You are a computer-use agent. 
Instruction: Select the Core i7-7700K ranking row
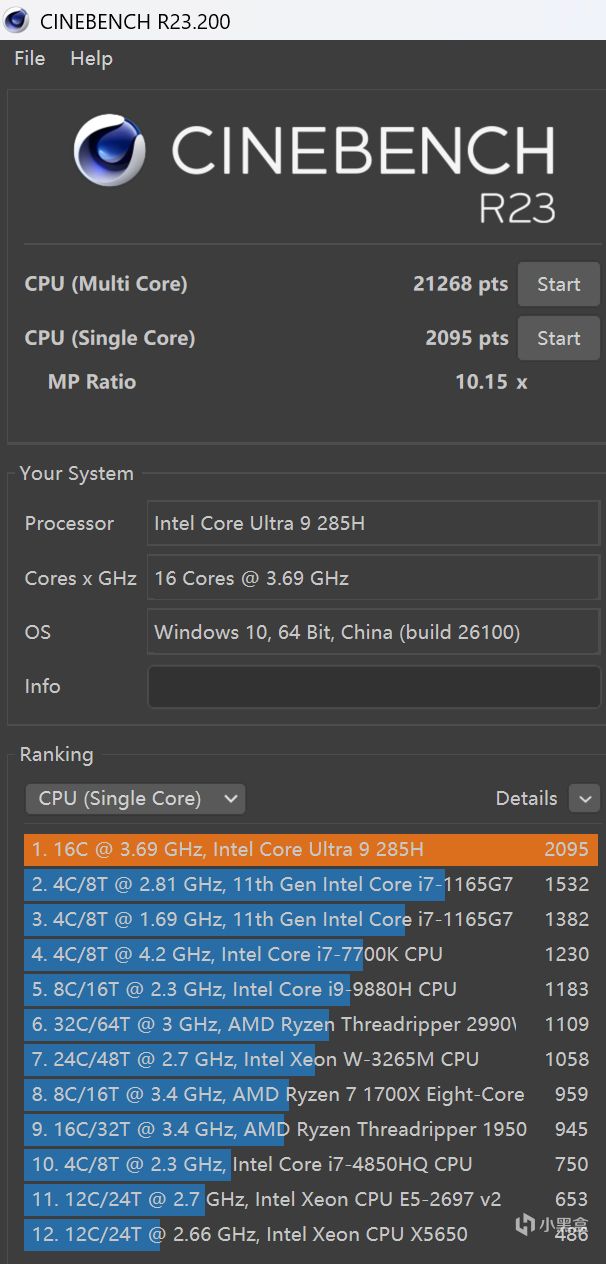tap(310, 955)
